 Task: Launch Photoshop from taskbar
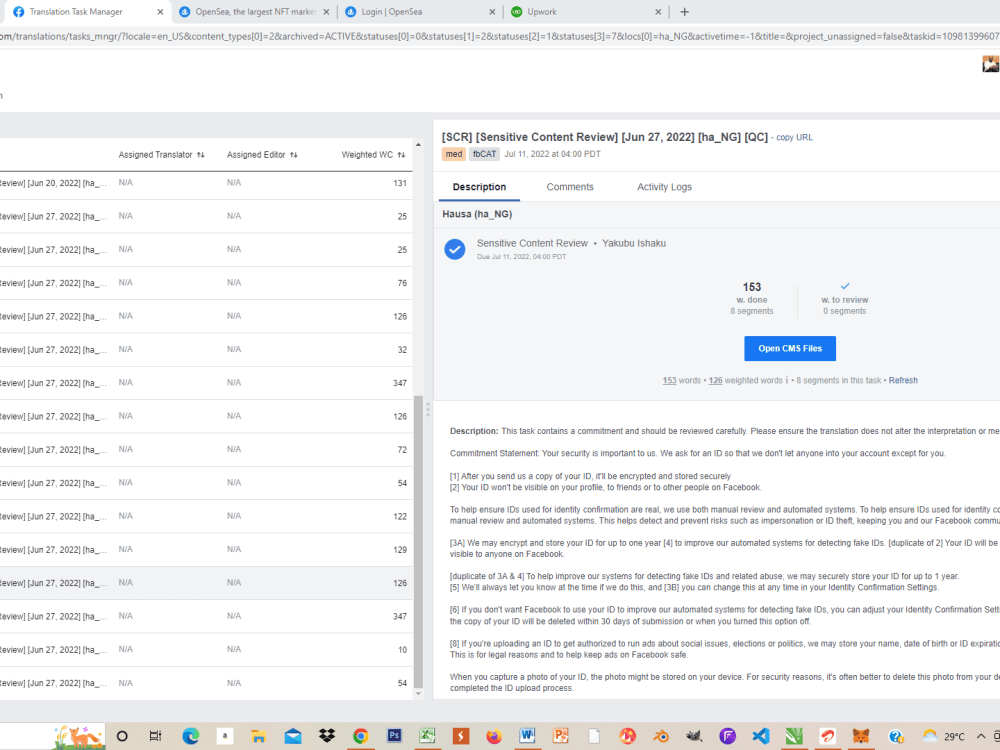[394, 735]
